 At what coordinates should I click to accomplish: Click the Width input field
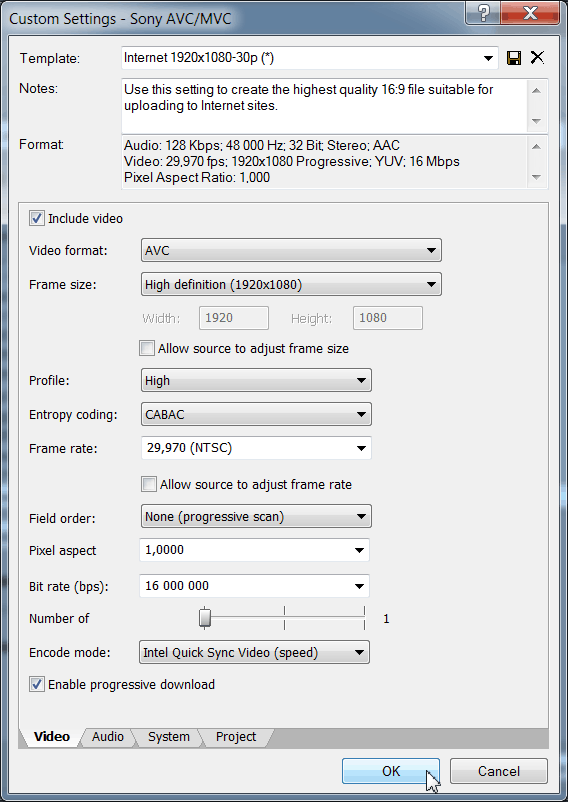click(234, 318)
